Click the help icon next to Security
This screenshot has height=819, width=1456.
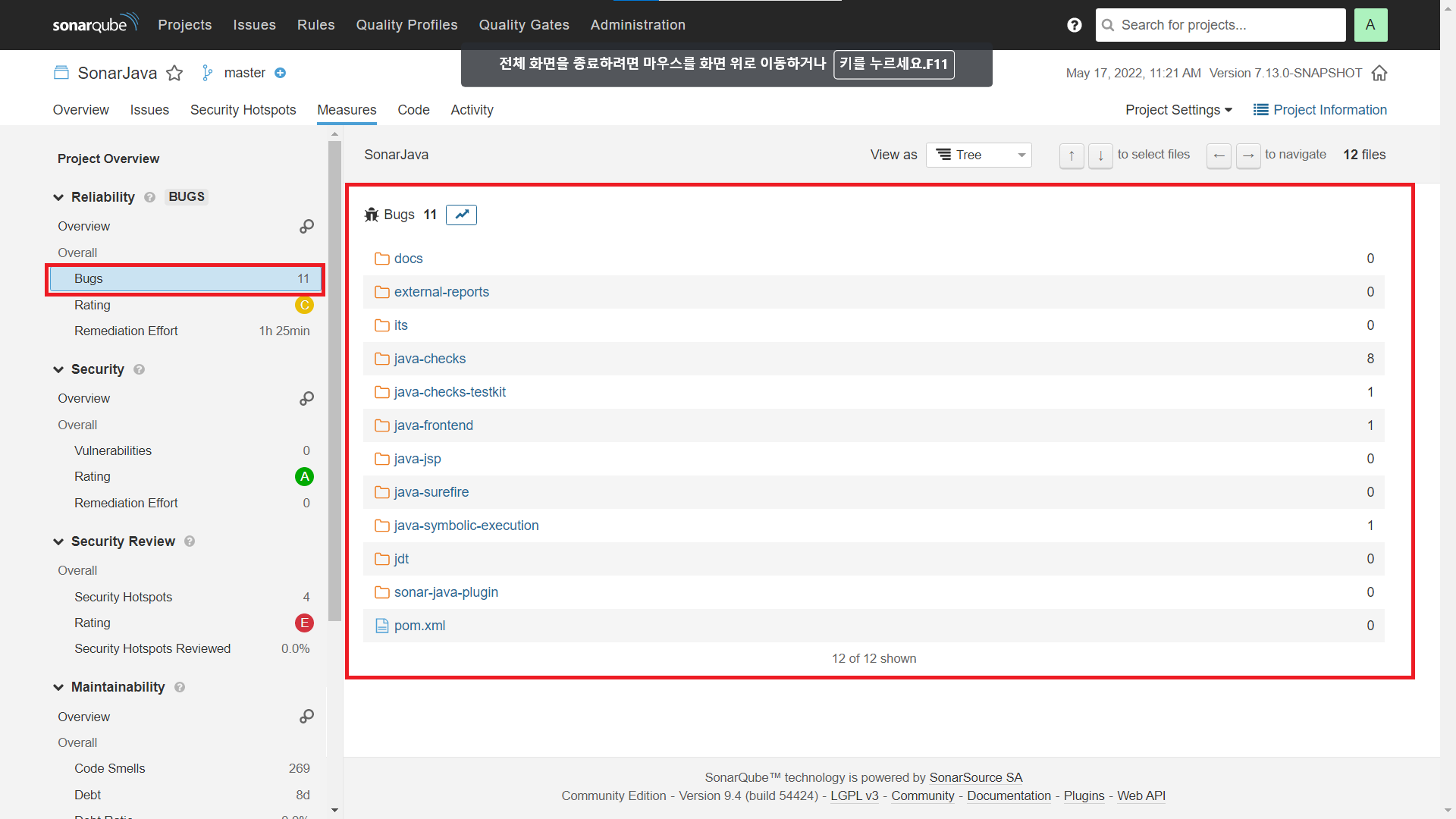click(139, 369)
